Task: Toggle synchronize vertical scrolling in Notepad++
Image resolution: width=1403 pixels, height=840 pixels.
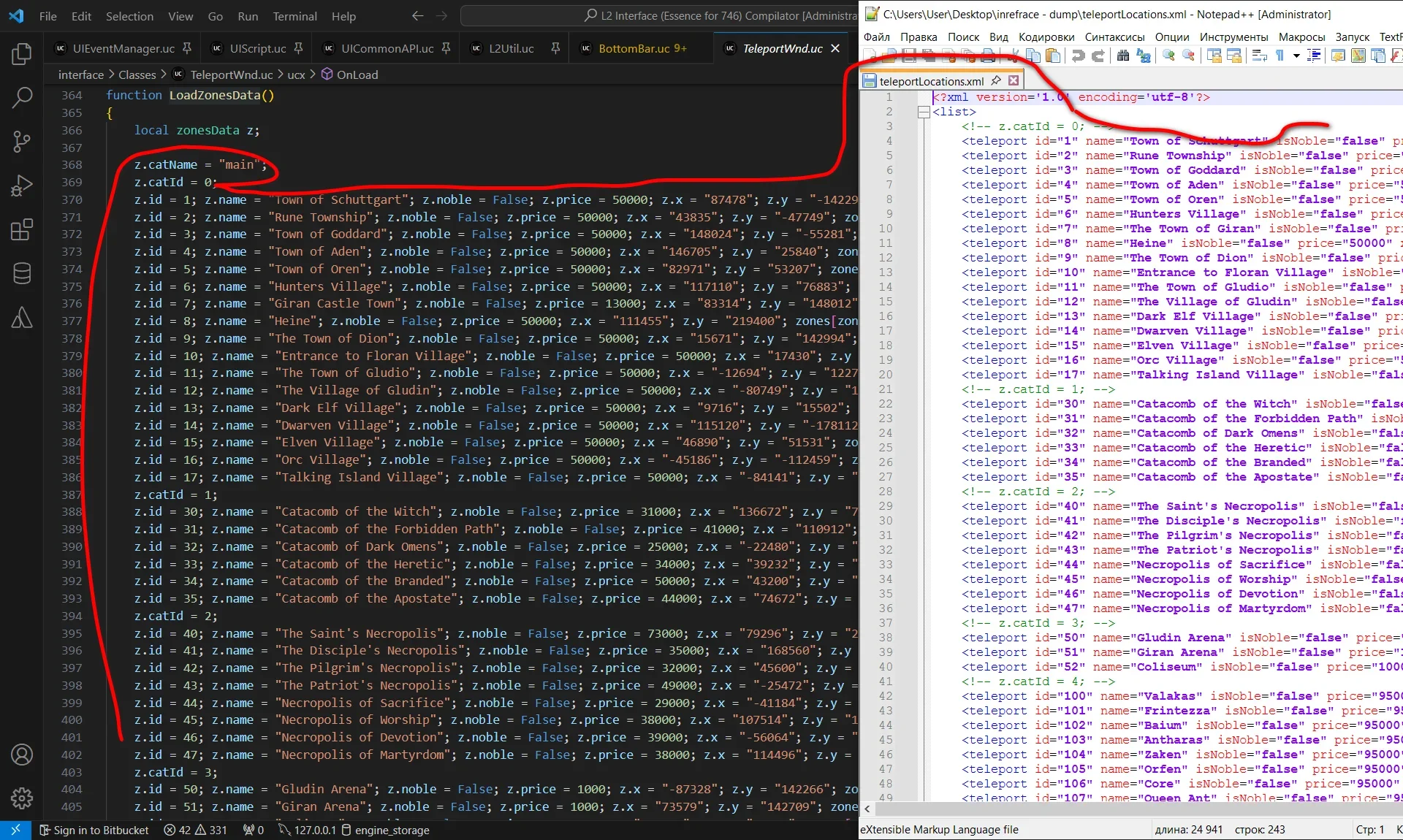Action: click(1213, 56)
